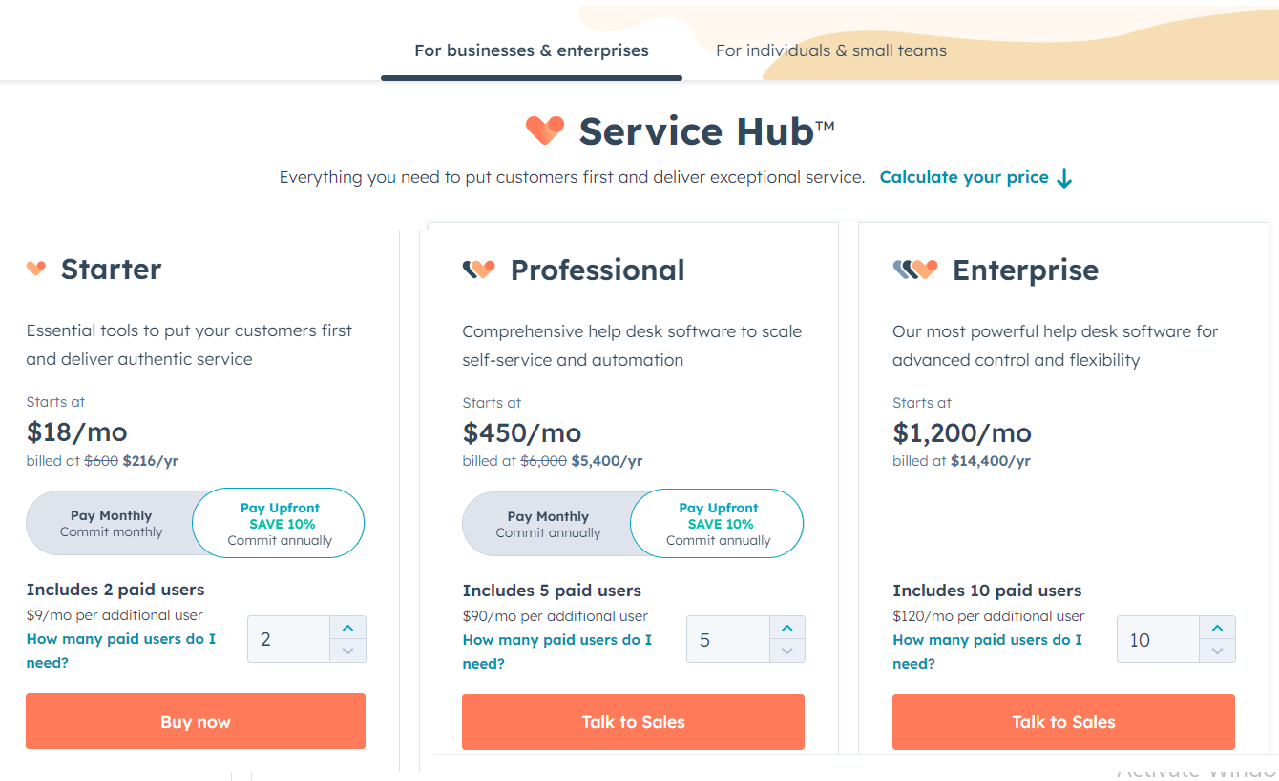Choose Pay Upfront Save 10% under Professional
1279x781 pixels.
(x=718, y=524)
